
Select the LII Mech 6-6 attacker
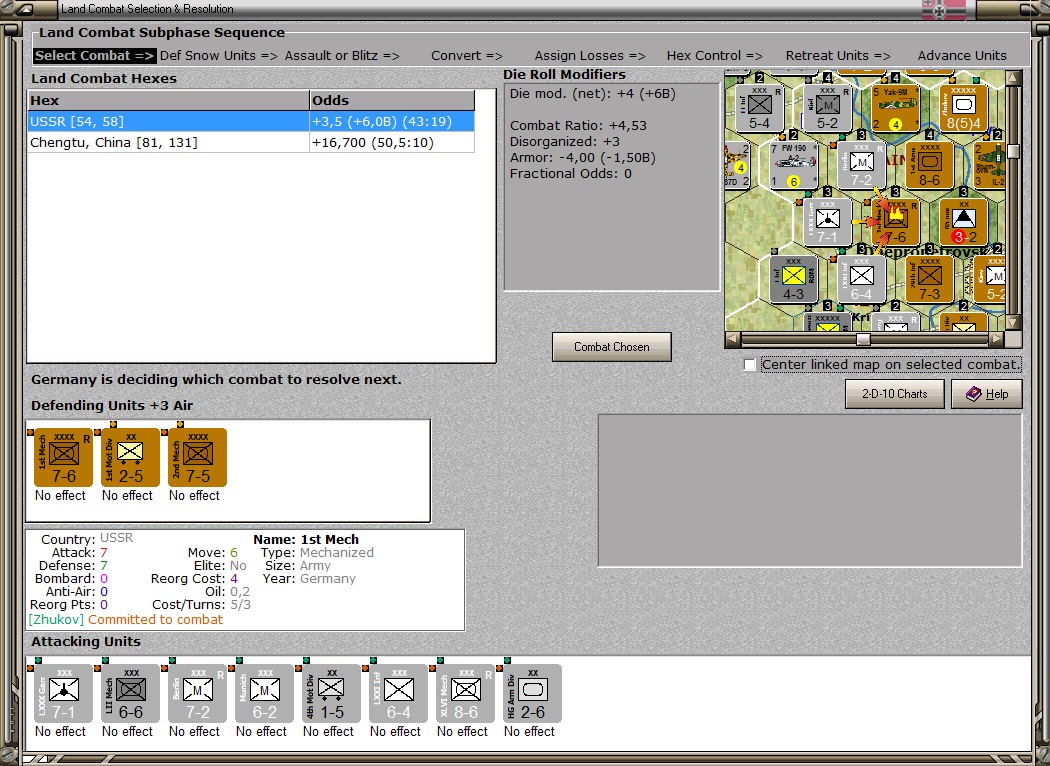pyautogui.click(x=131, y=694)
